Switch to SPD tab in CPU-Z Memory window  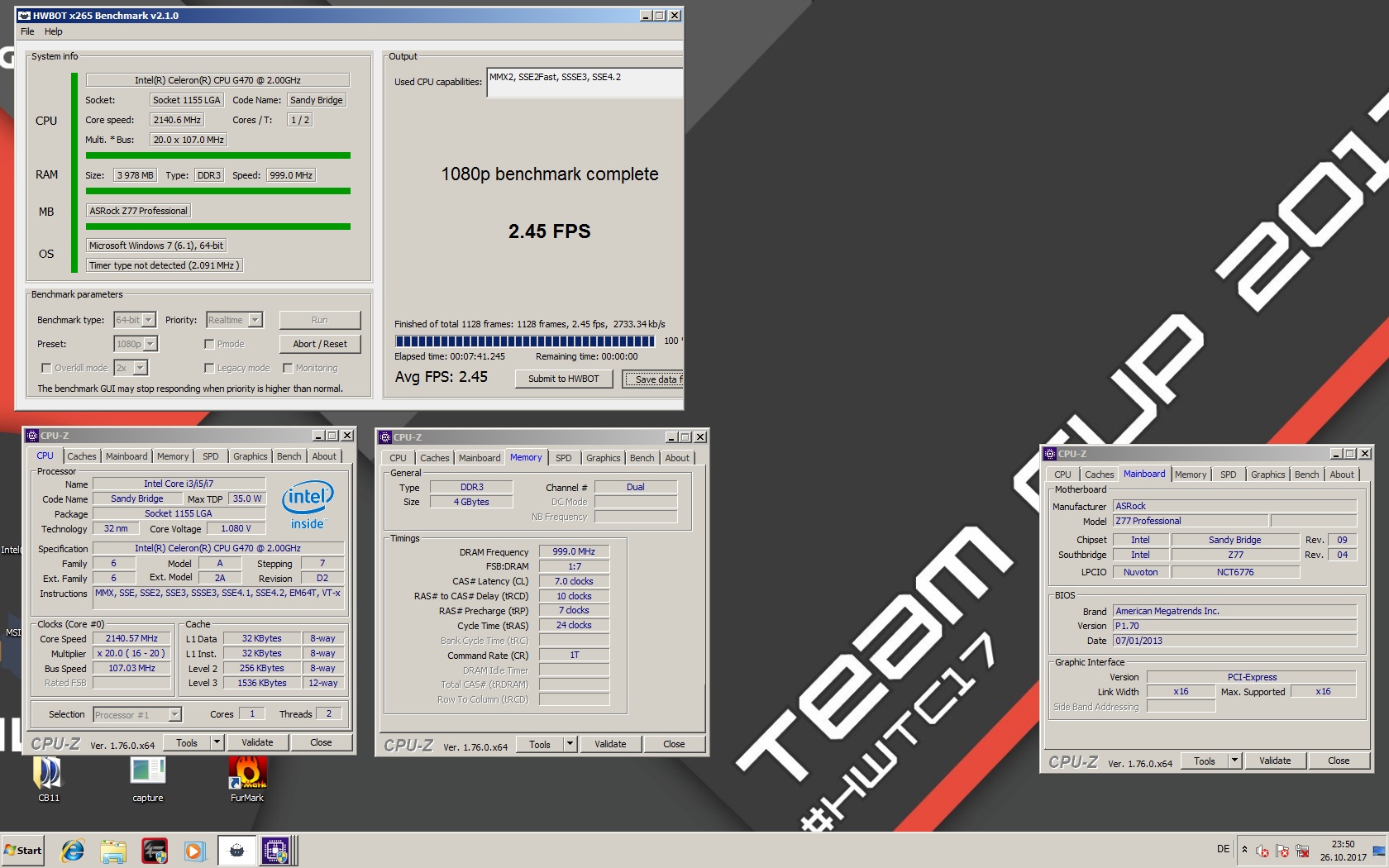pos(564,458)
